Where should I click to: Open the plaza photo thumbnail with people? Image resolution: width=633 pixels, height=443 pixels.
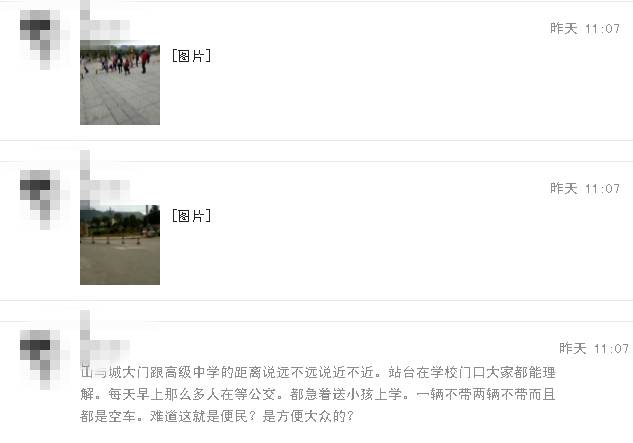120,85
